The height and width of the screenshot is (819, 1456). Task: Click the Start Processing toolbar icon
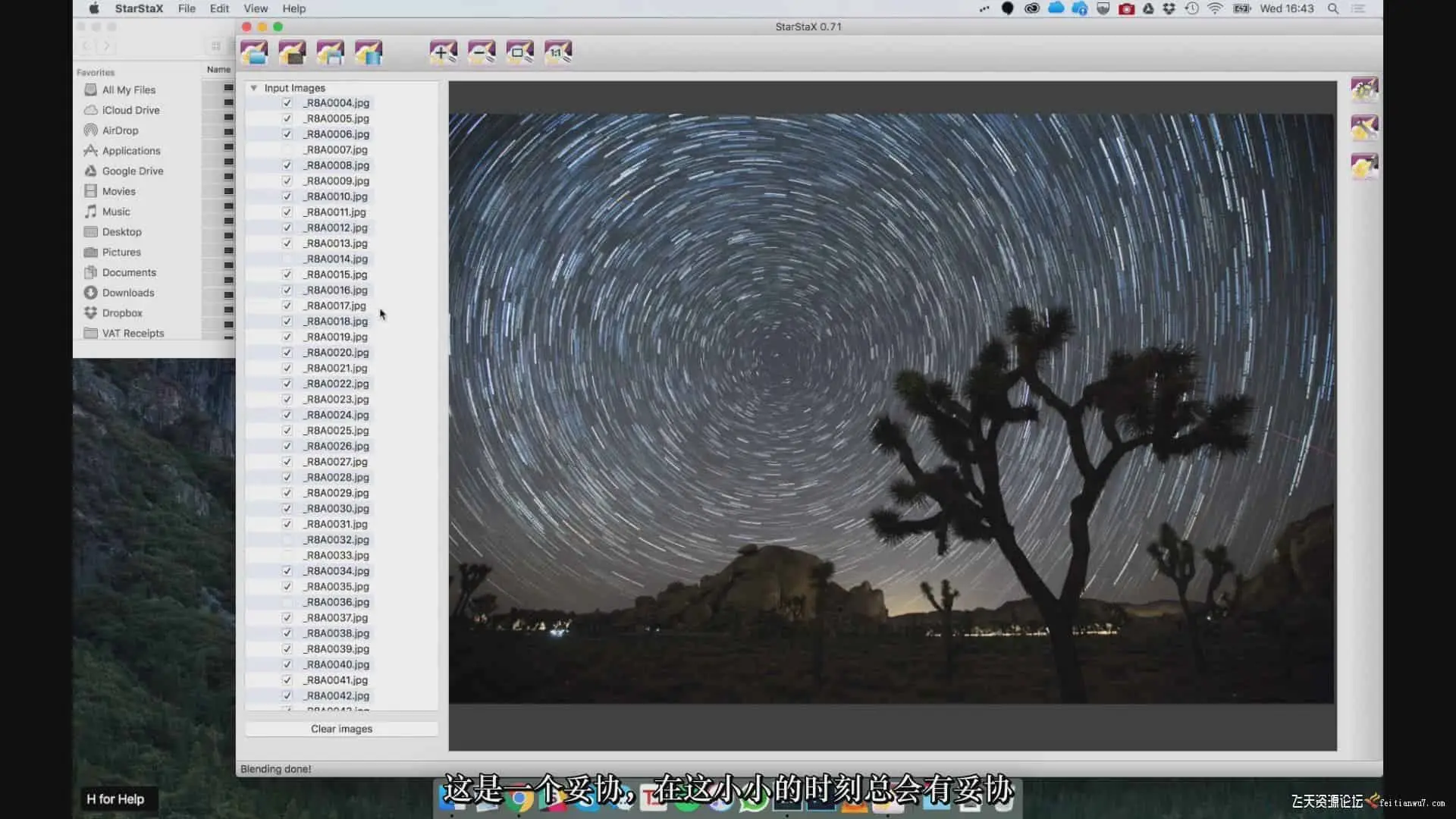click(369, 52)
